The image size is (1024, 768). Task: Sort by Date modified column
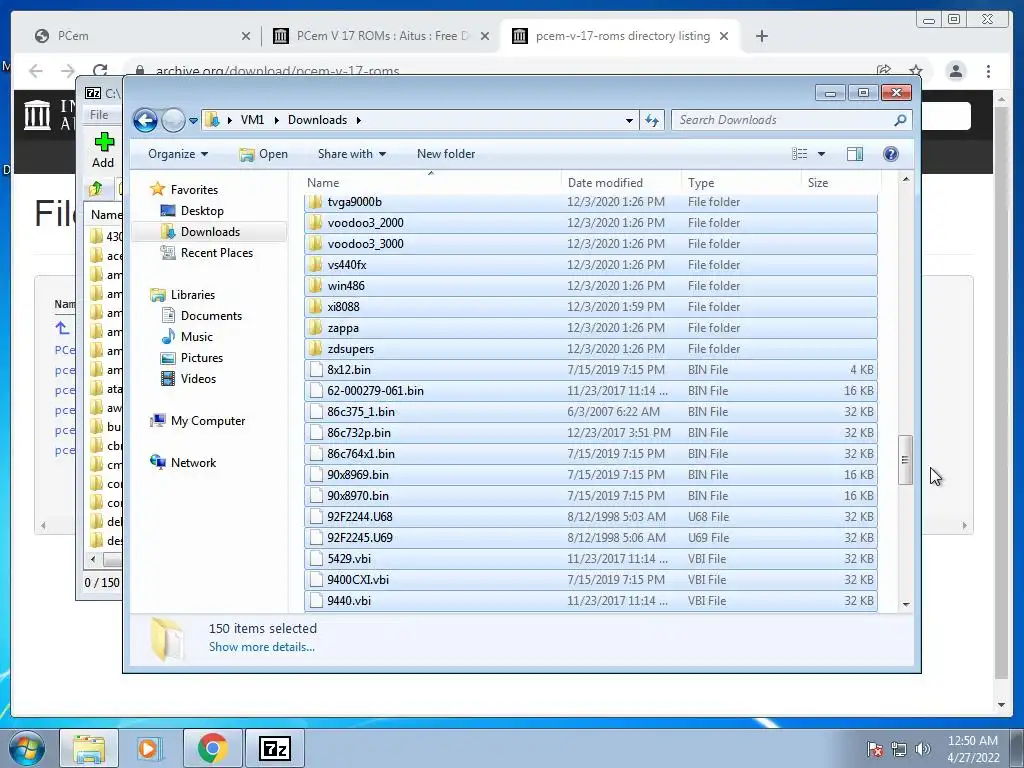[620, 183]
